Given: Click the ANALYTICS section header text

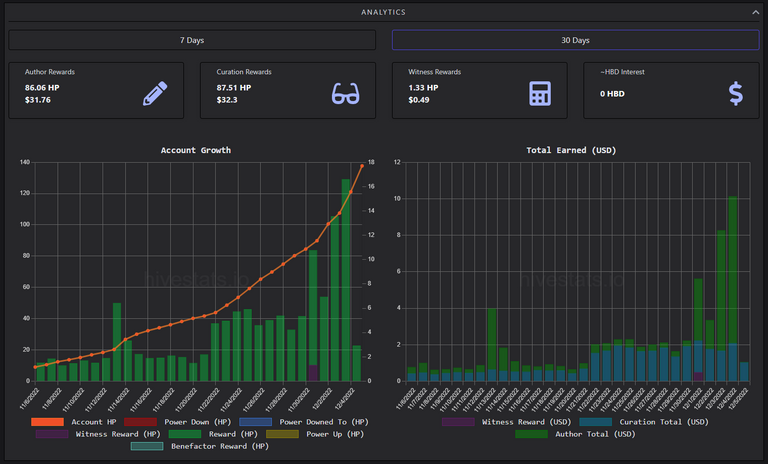Looking at the screenshot, I should click(384, 12).
